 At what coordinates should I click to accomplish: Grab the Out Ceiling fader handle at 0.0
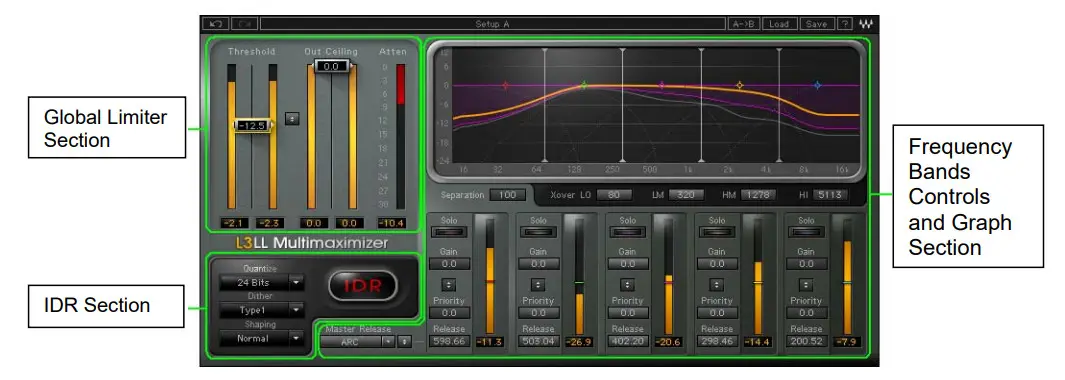331,66
